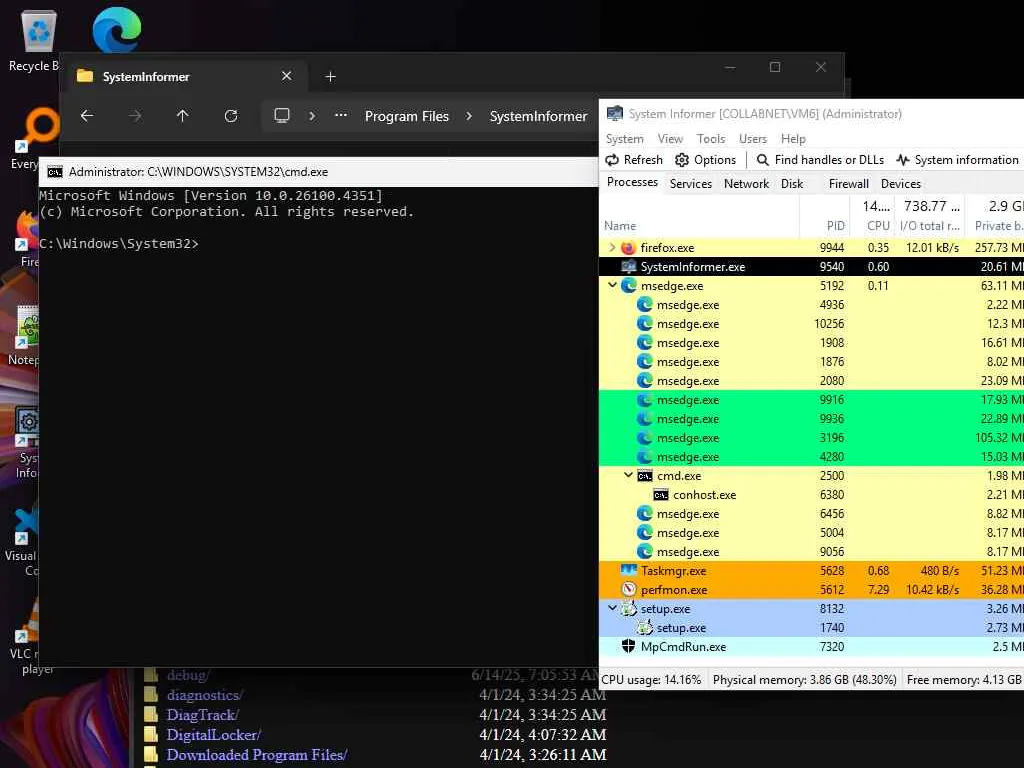
Task: Sort by the I/O total rate column
Action: [x=929, y=225]
